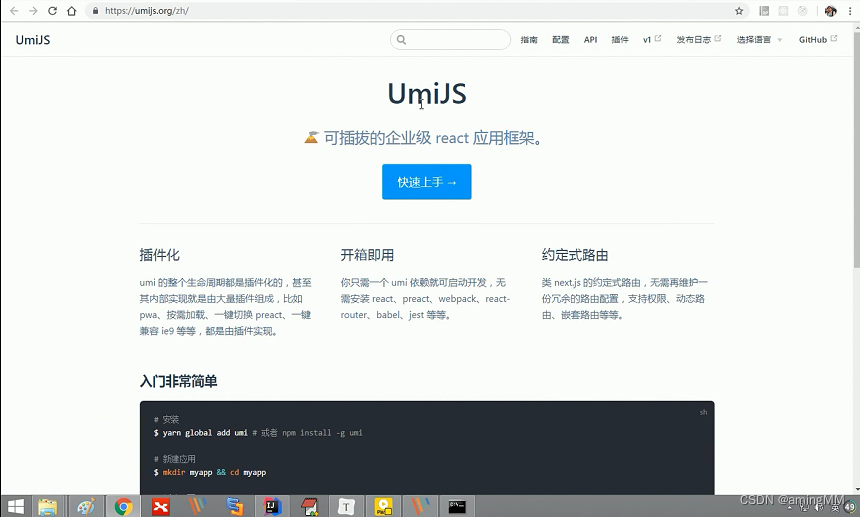The height and width of the screenshot is (517, 860).
Task: Open 配置 in the top navigation
Action: coord(561,39)
